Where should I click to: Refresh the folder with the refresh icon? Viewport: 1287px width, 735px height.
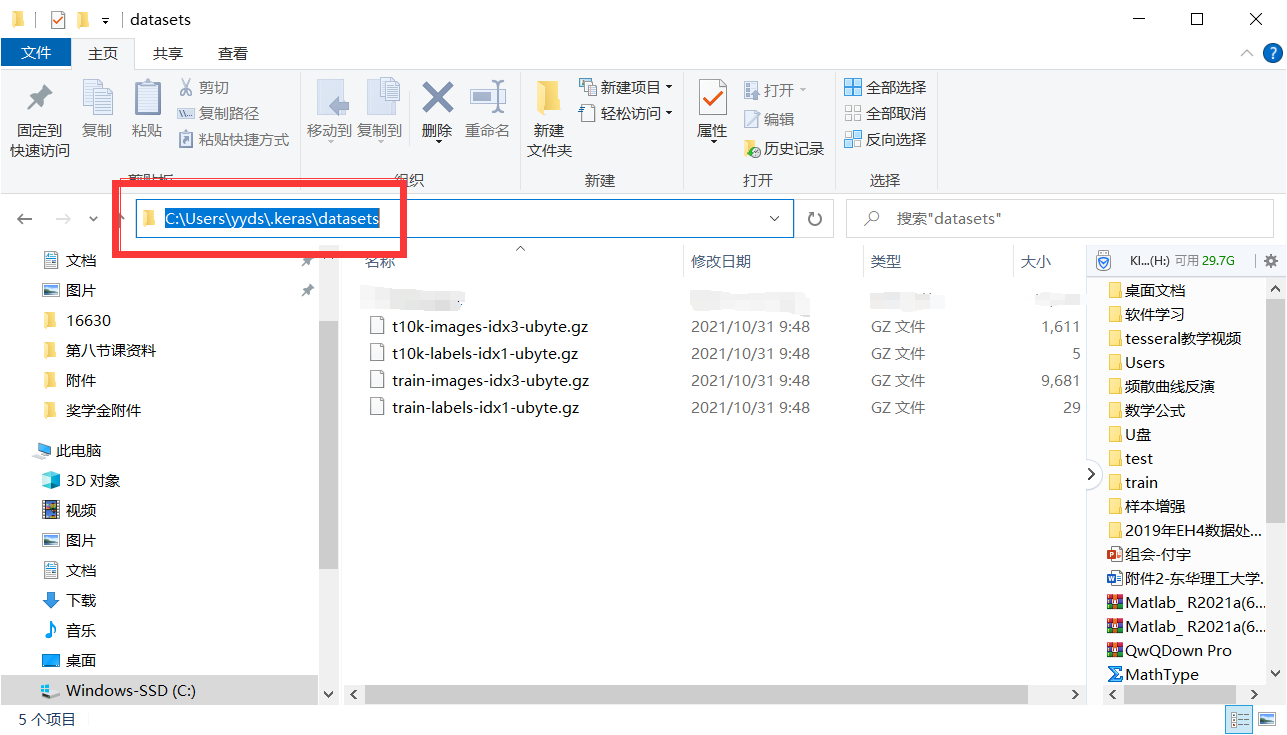click(x=814, y=218)
